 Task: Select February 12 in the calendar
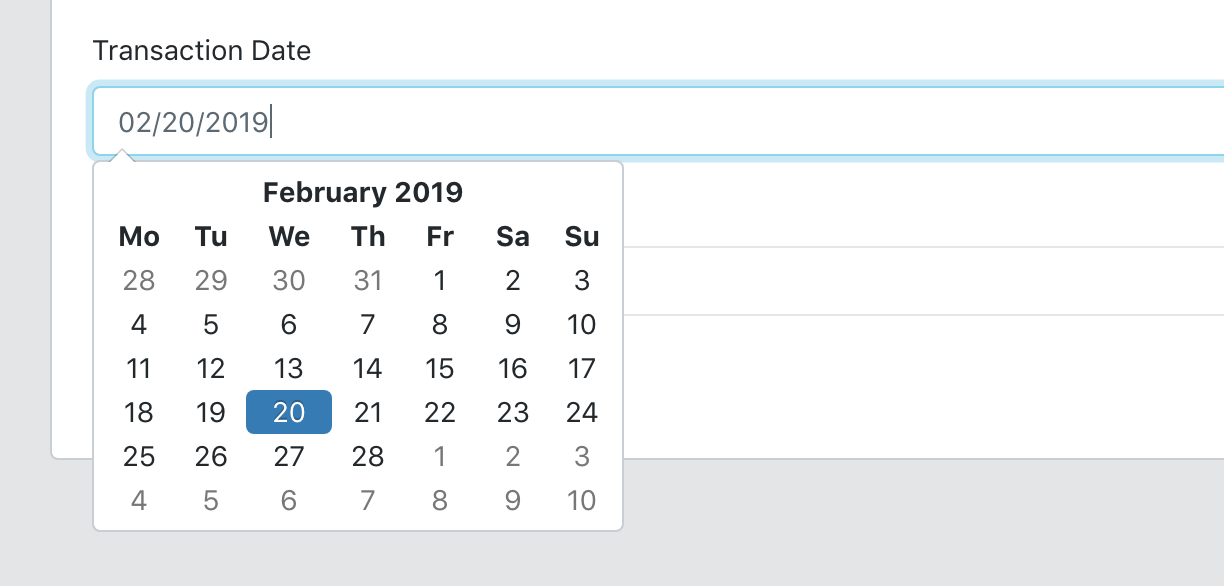click(211, 368)
